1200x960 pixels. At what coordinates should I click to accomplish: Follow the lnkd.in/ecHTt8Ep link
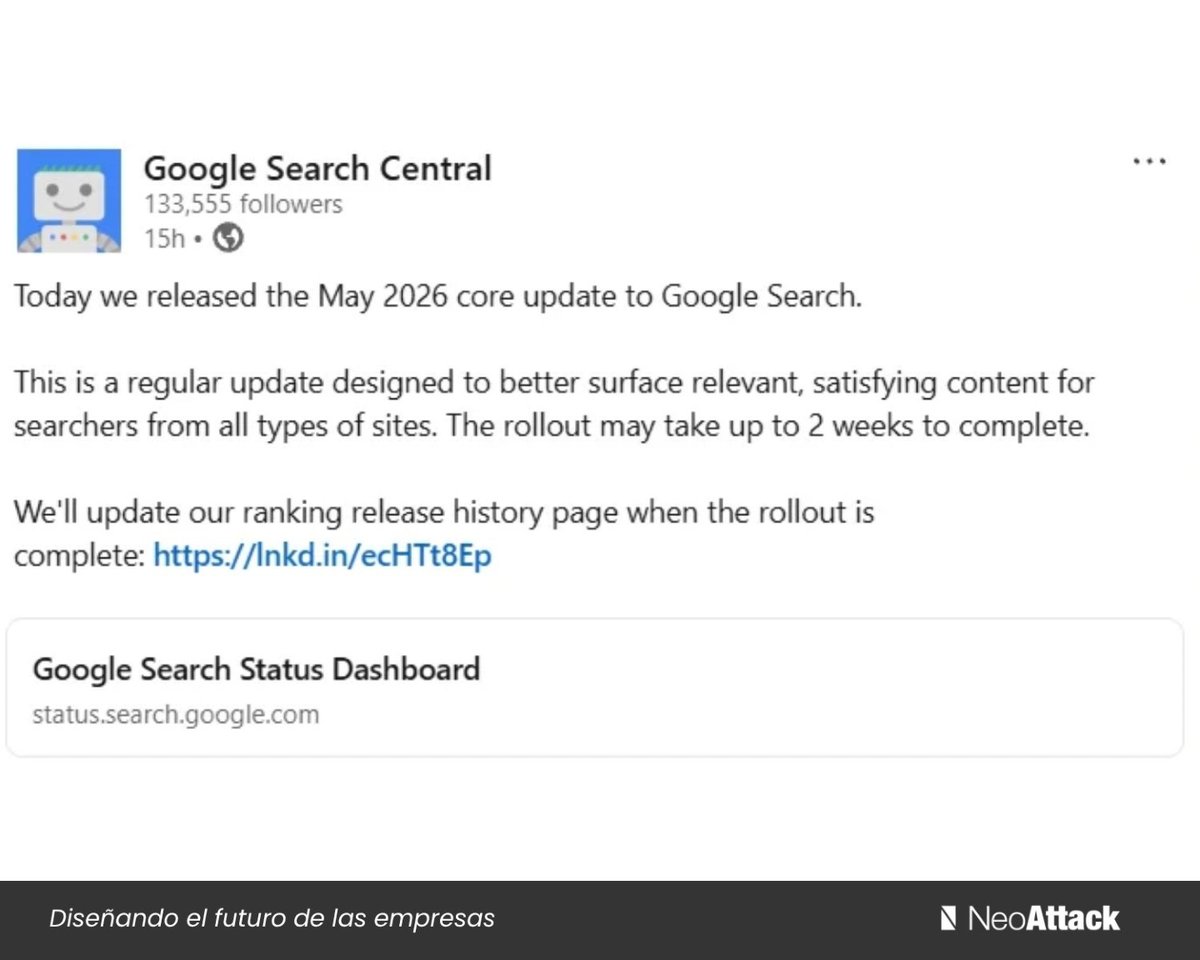[322, 555]
